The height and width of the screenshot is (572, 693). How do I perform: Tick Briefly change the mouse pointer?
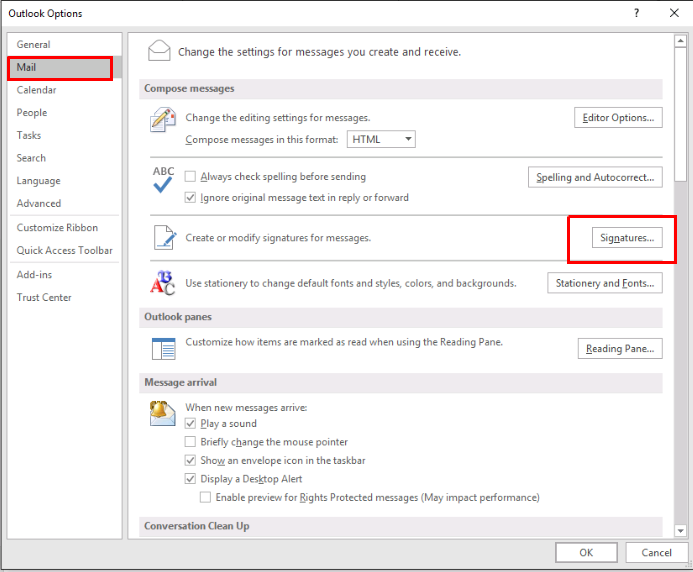[x=191, y=442]
